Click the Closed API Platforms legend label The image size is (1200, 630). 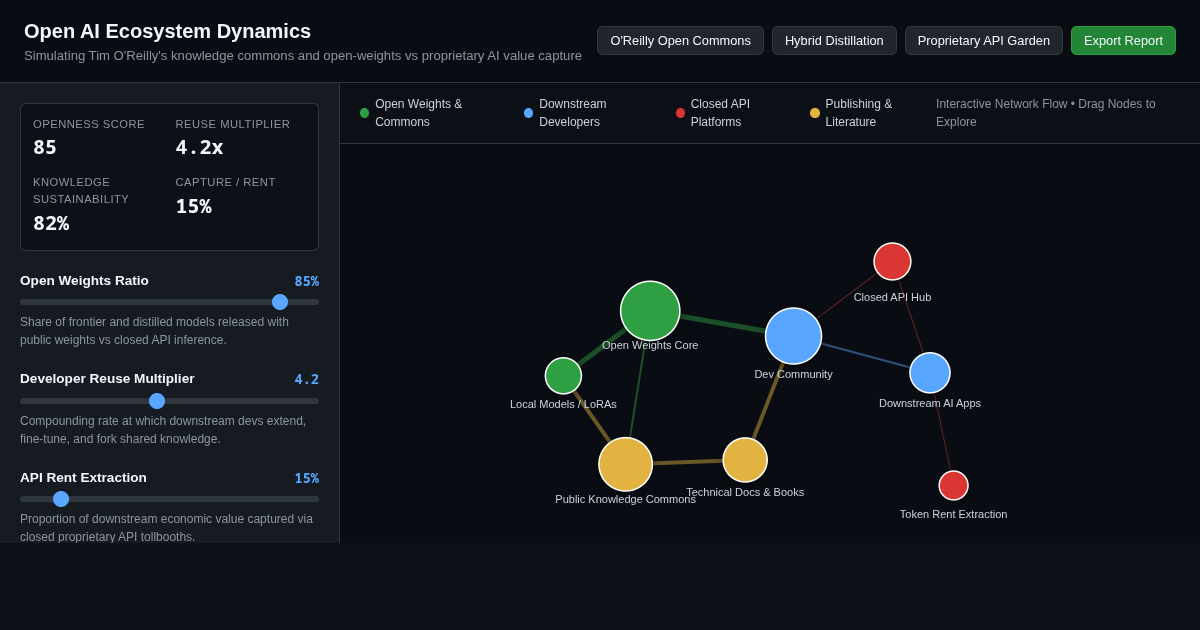click(x=720, y=113)
